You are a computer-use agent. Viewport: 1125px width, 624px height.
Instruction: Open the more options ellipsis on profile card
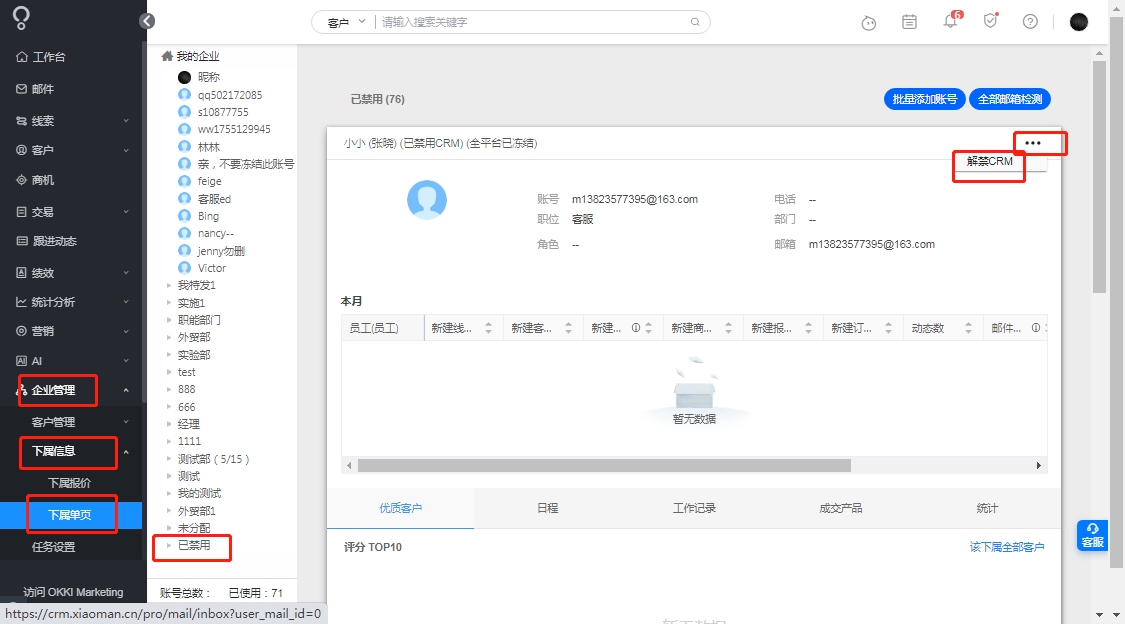[x=1033, y=142]
